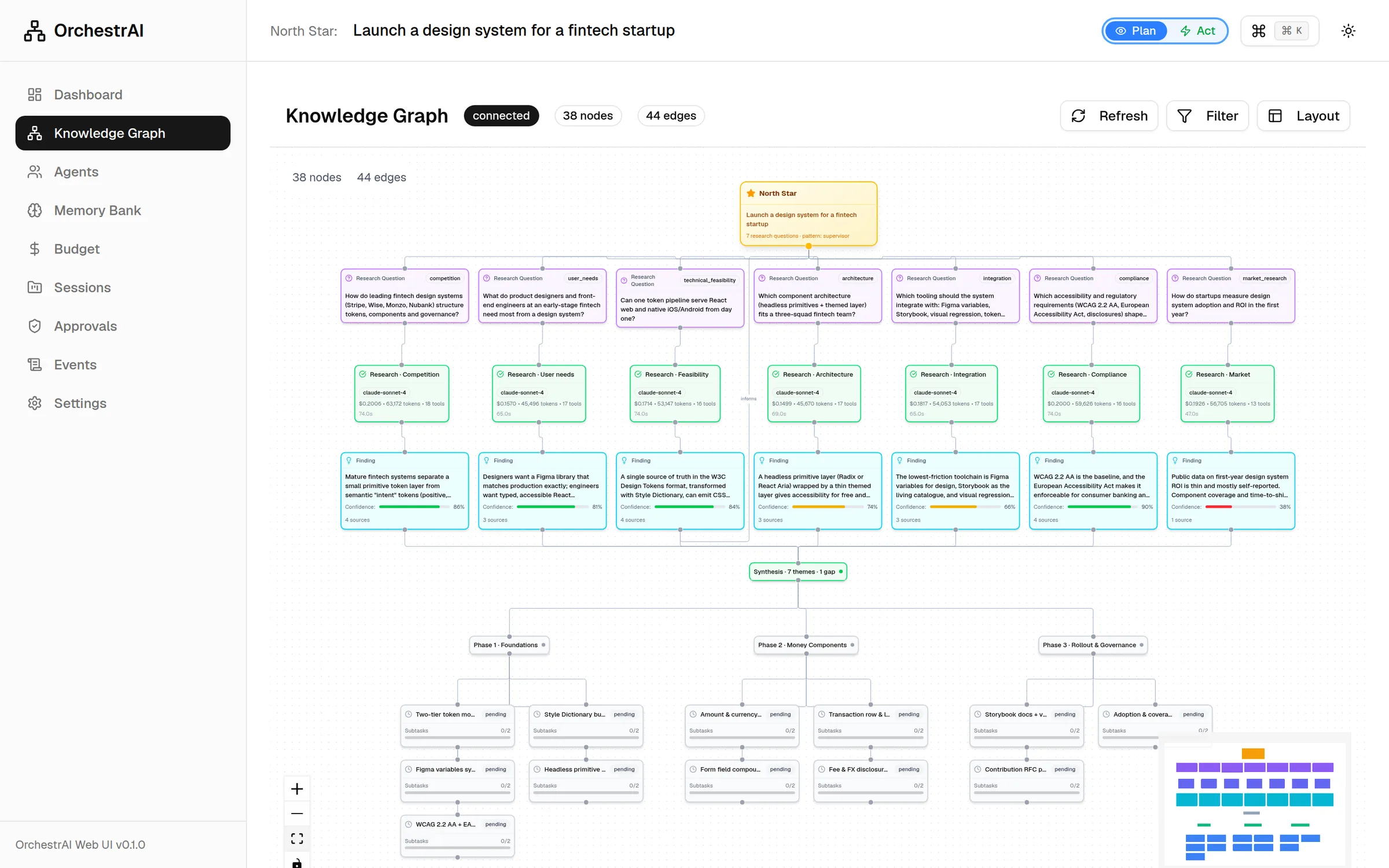Toggle the connected status badge
The height and width of the screenshot is (868, 1389).
point(501,116)
